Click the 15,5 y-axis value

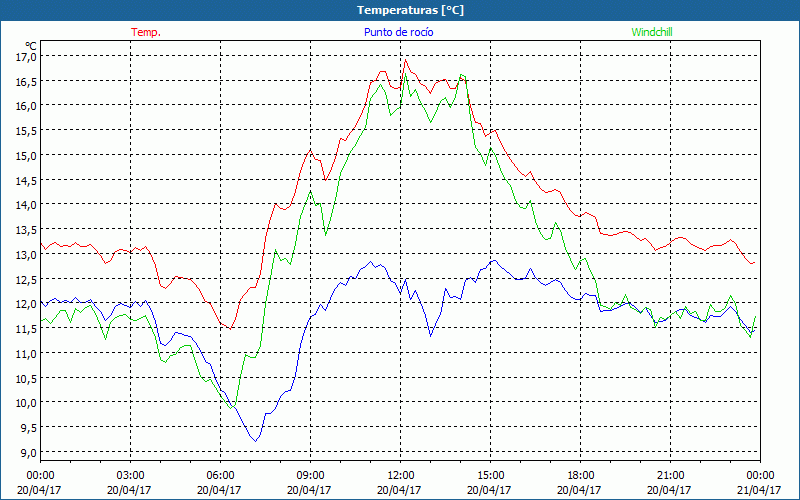[27, 131]
